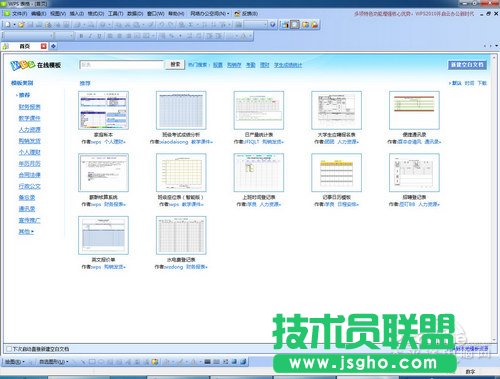
Task: Open the 薪酬核算系统 template thumbnail
Action: pos(103,173)
